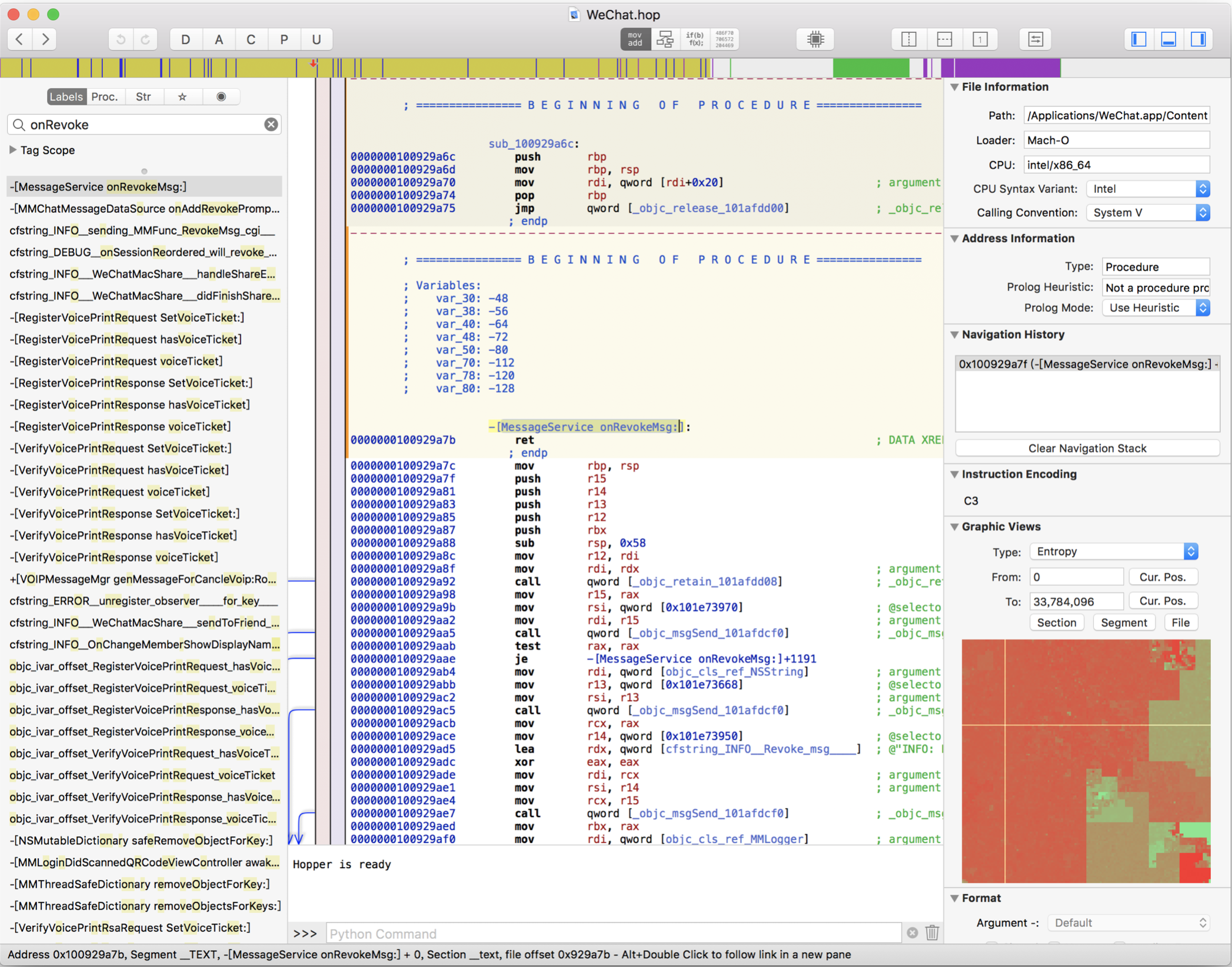Image resolution: width=1232 pixels, height=967 pixels.
Task: Click the navigation history entry 0x100929a7f
Action: coord(1087,364)
